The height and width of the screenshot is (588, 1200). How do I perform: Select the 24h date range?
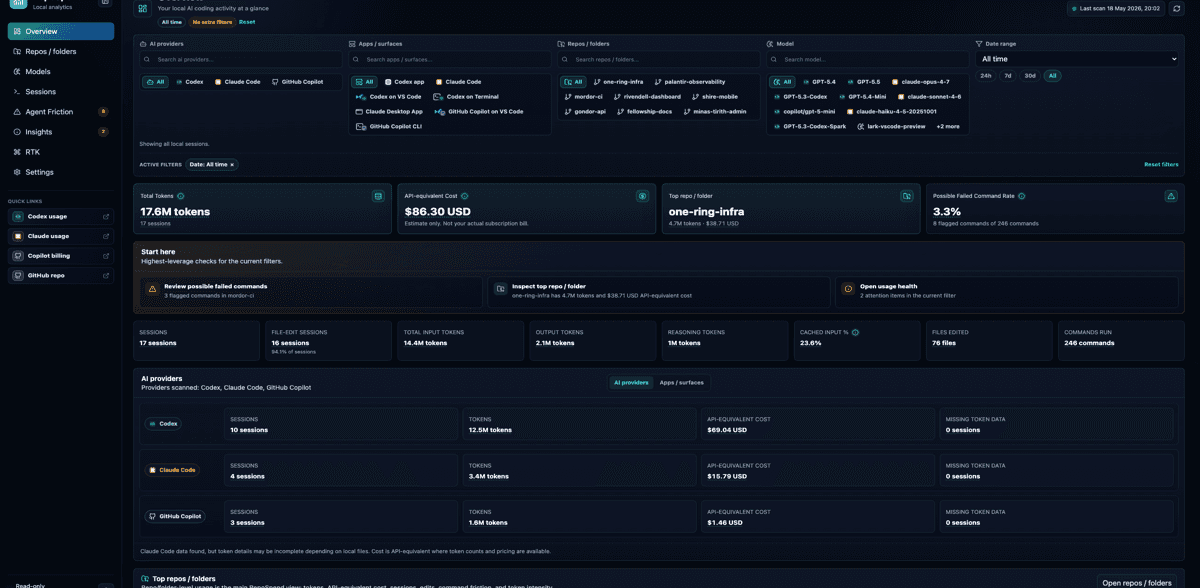986,76
